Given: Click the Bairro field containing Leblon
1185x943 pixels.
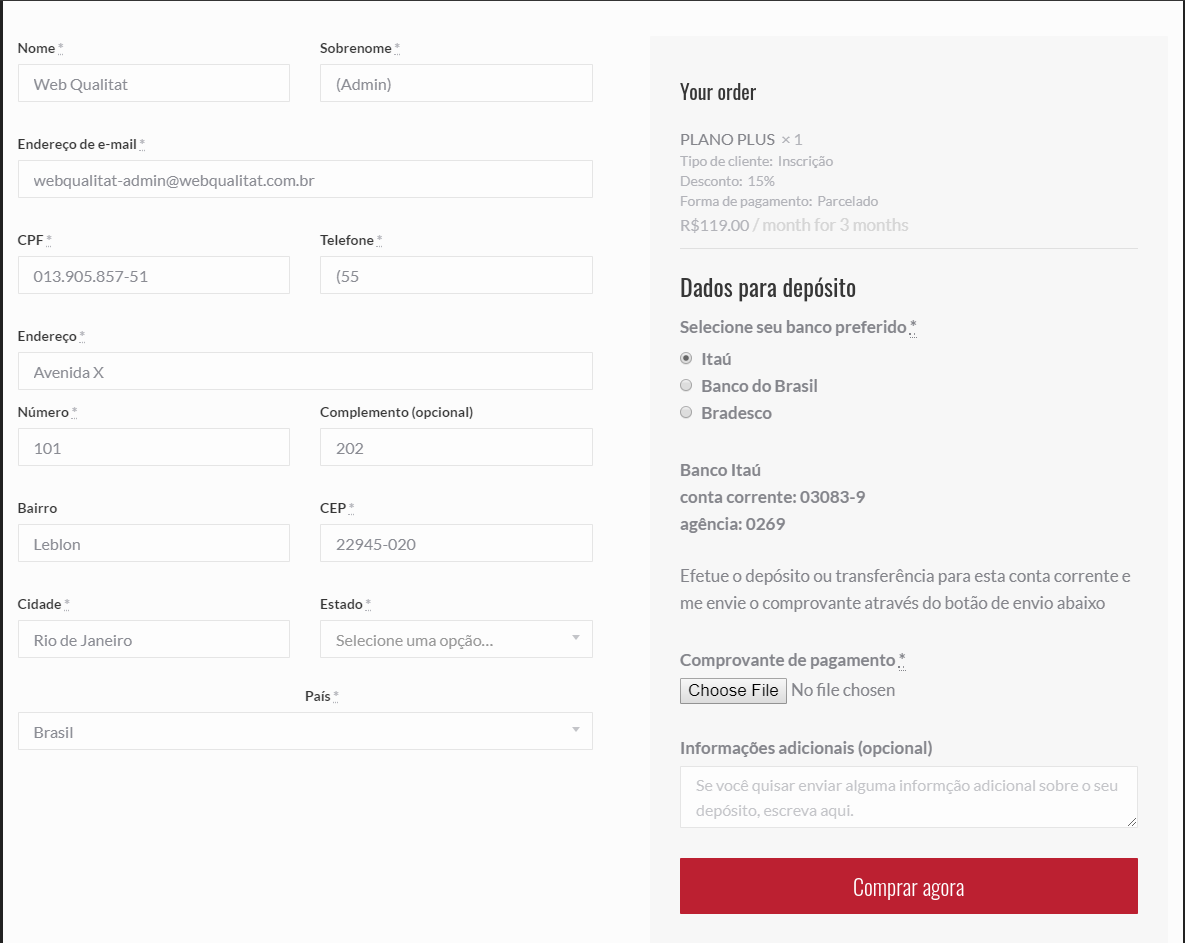Looking at the screenshot, I should (x=154, y=544).
